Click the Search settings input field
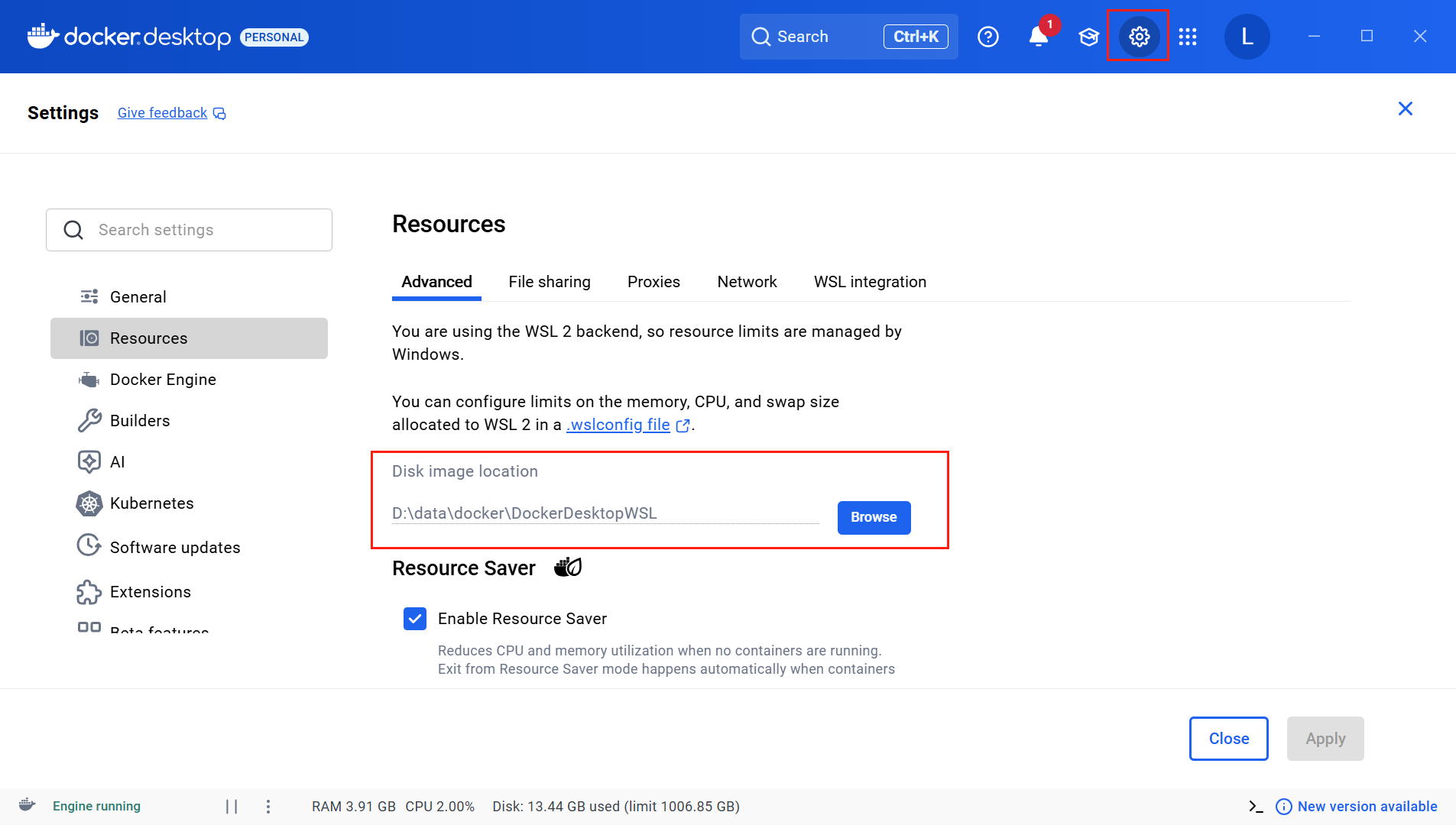The height and width of the screenshot is (825, 1456). pyautogui.click(x=189, y=230)
